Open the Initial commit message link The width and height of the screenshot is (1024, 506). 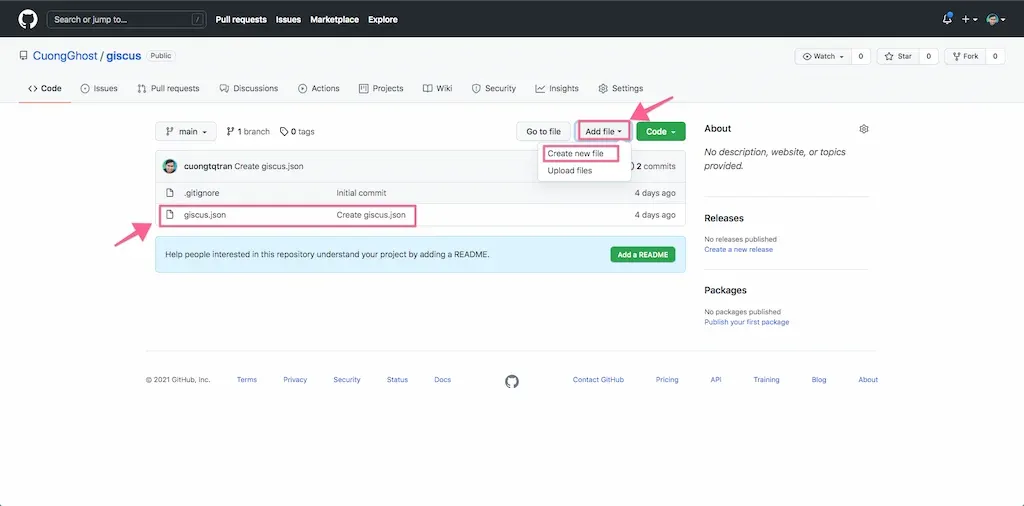[x=361, y=193]
